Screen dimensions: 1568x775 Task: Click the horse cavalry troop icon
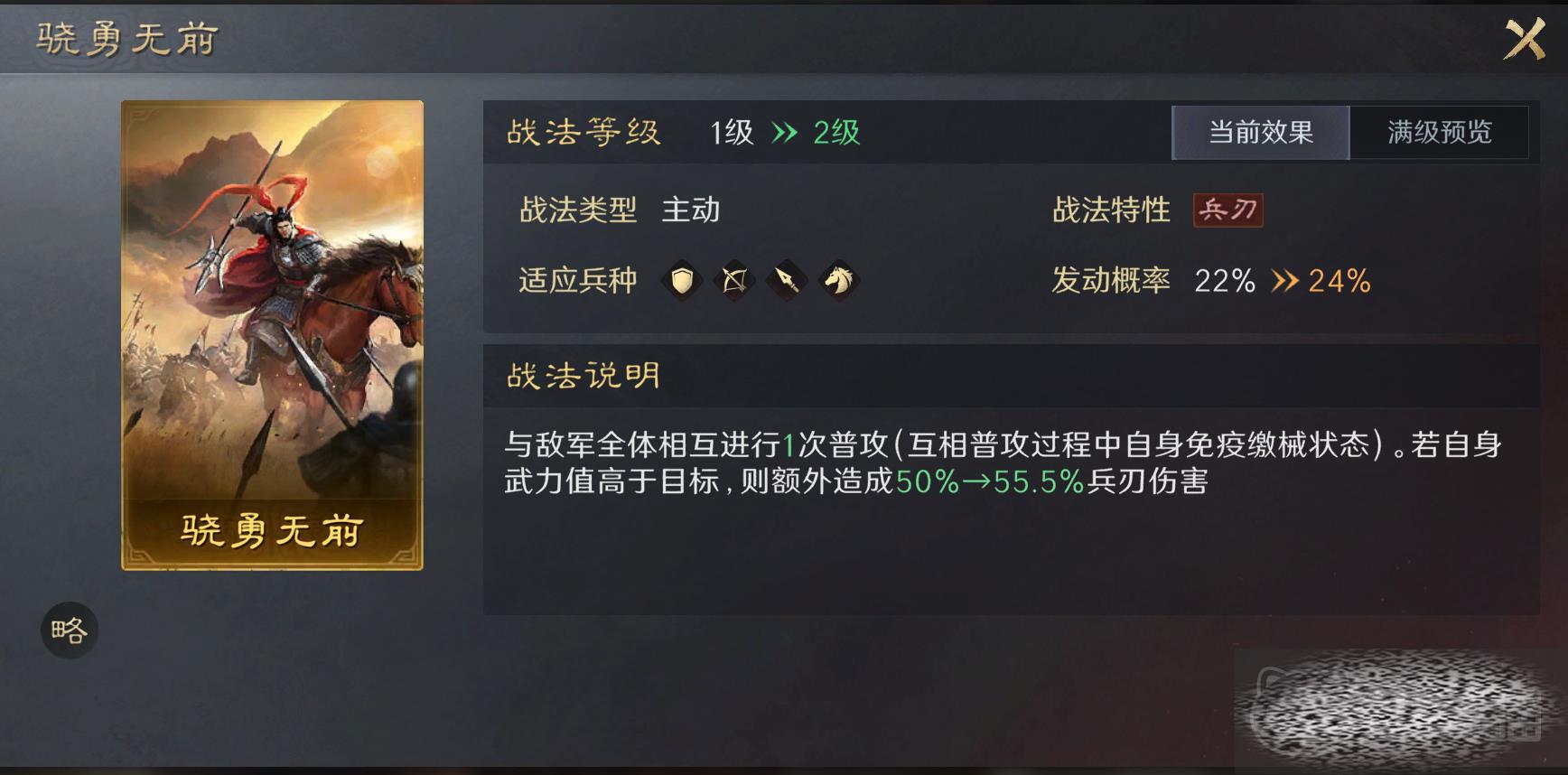[x=839, y=280]
